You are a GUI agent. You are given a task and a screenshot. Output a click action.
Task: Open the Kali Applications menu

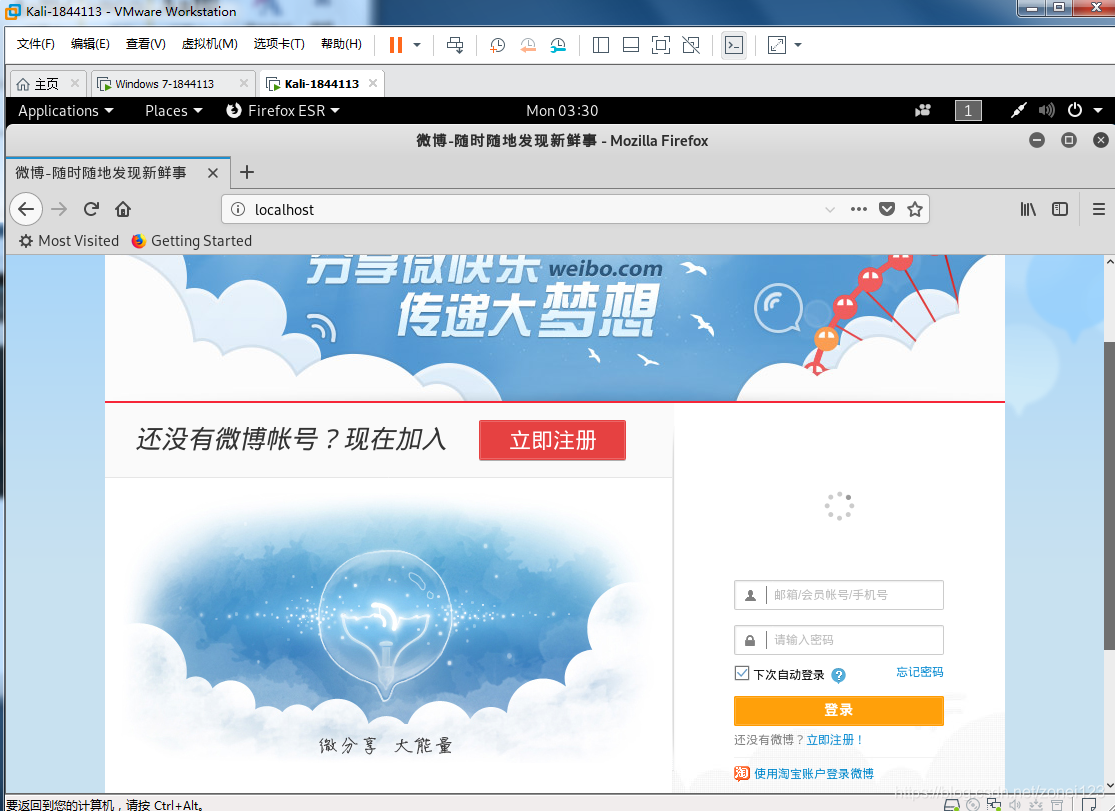coord(65,111)
